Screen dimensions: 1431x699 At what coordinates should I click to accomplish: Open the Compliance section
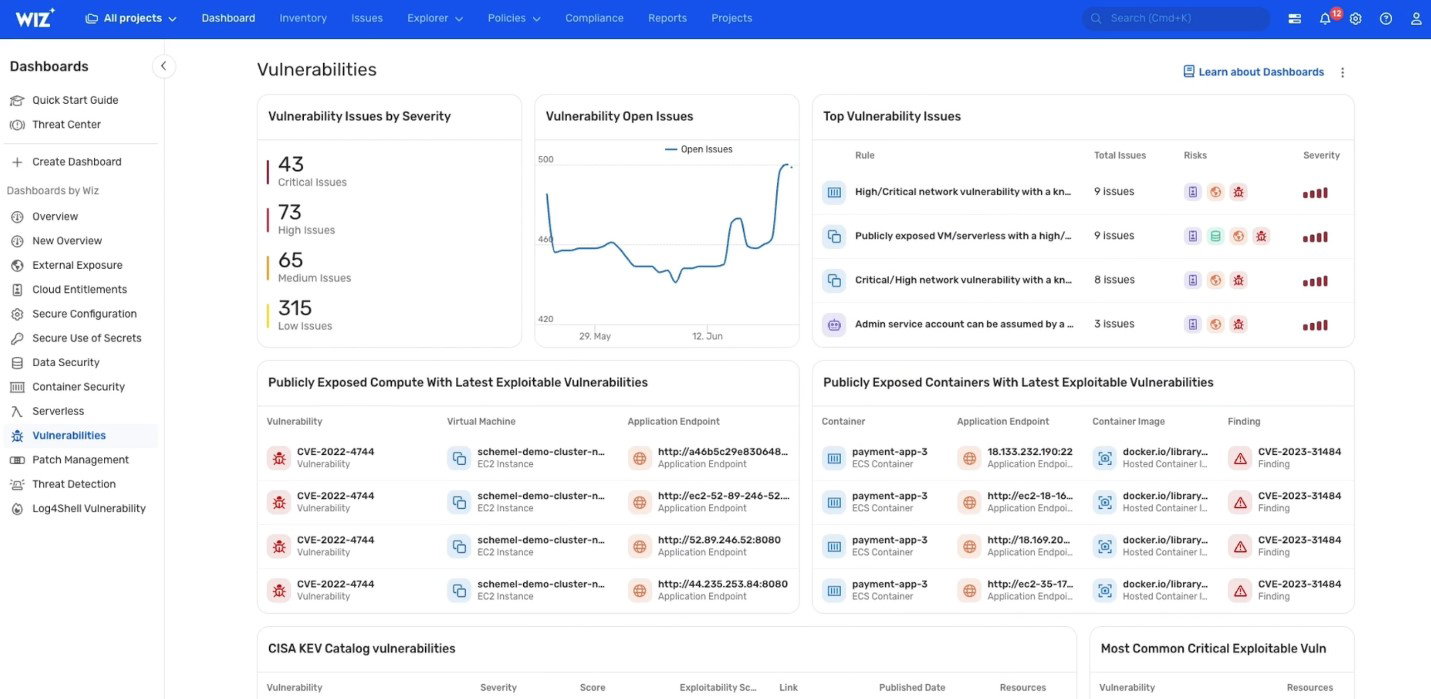coord(593,17)
